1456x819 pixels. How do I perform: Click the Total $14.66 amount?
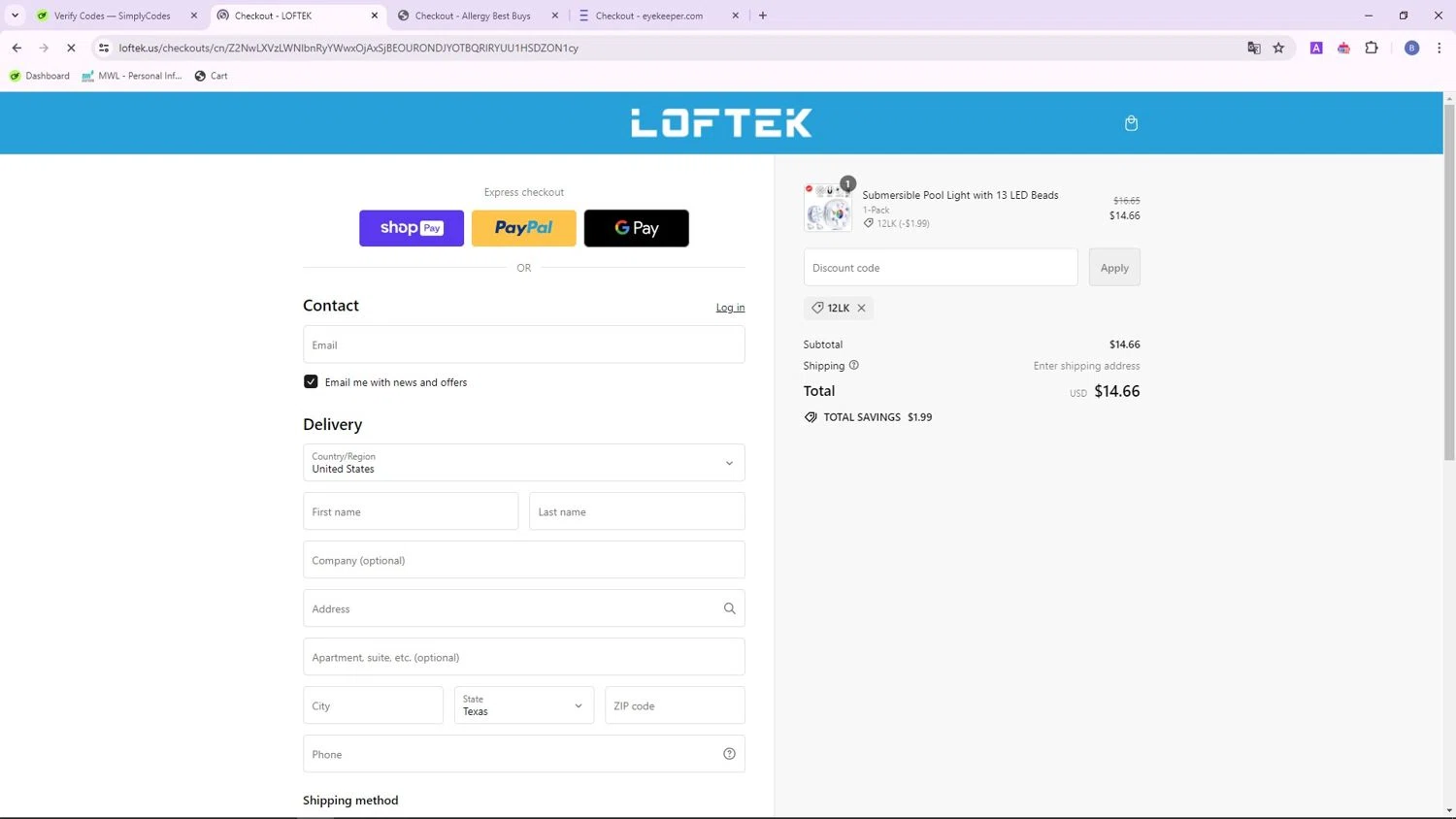1117,391
